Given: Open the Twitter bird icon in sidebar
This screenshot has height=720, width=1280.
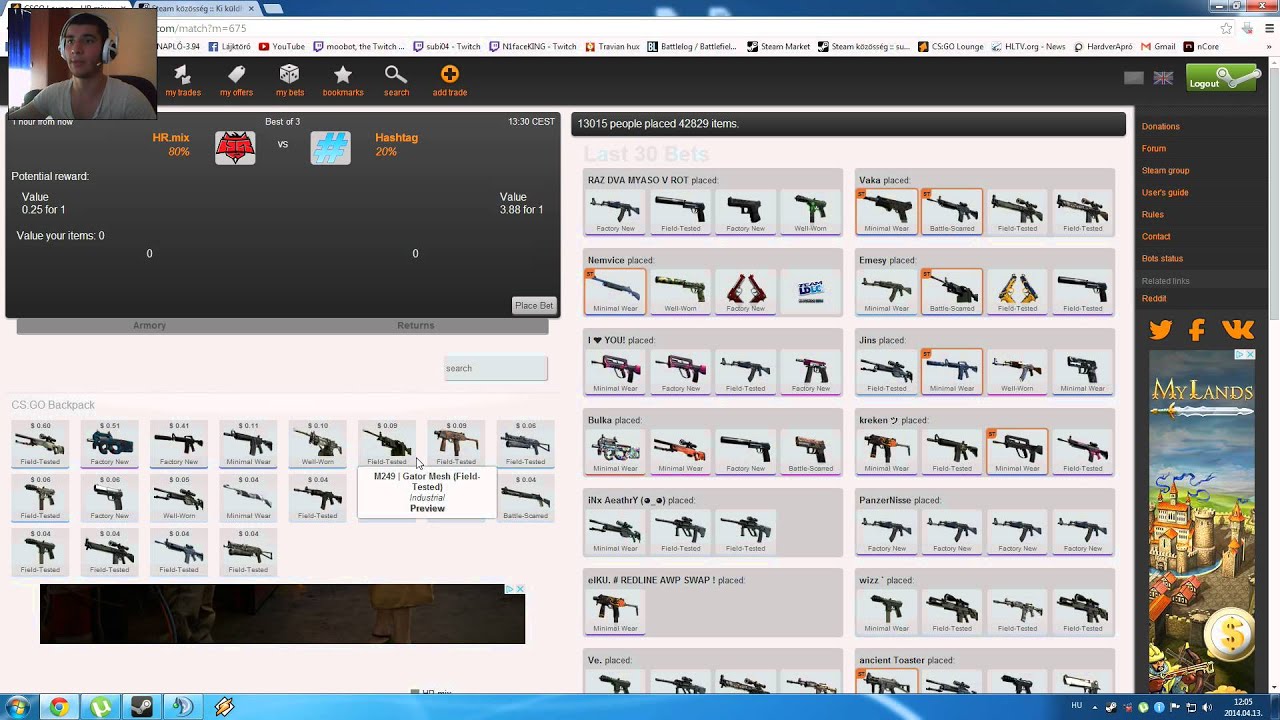Looking at the screenshot, I should 1161,330.
